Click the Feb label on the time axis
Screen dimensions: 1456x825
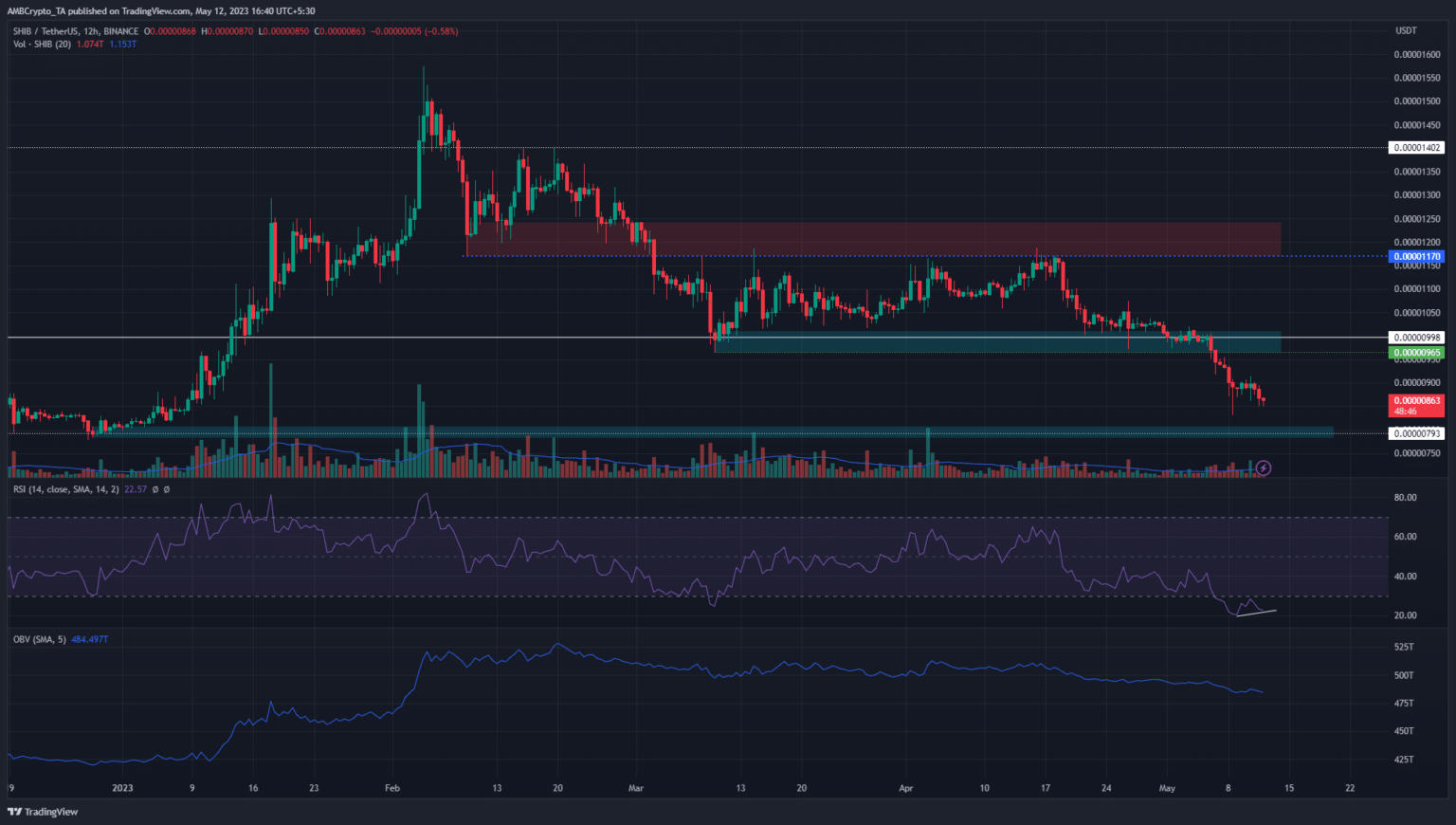click(x=392, y=788)
